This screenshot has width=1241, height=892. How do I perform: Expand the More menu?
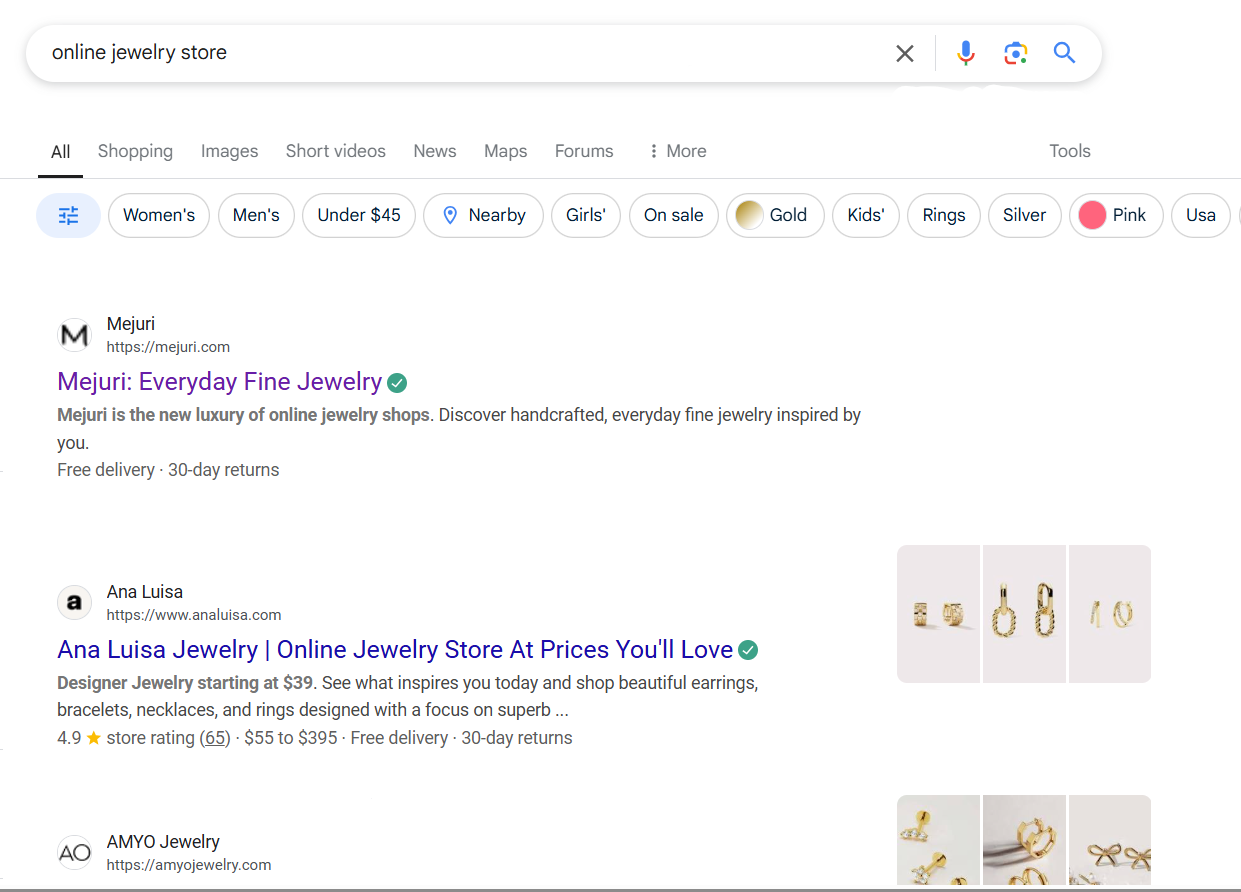click(677, 151)
